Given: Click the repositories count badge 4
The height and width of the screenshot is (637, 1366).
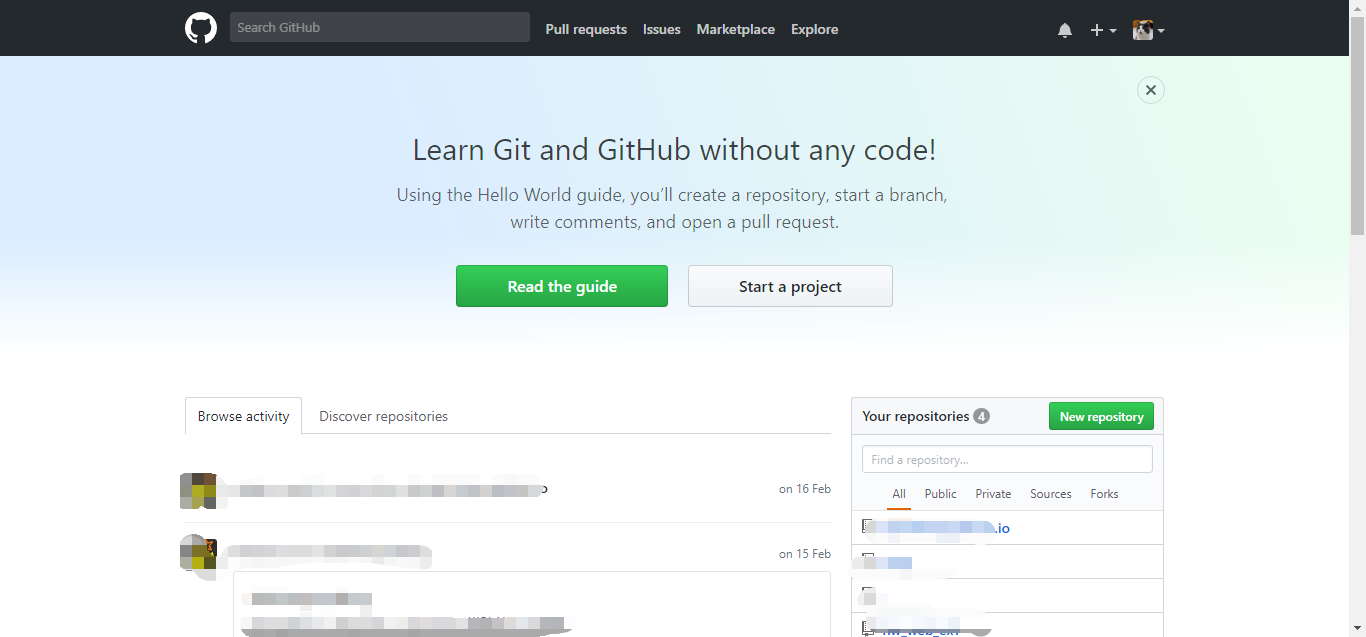Looking at the screenshot, I should coord(981,416).
